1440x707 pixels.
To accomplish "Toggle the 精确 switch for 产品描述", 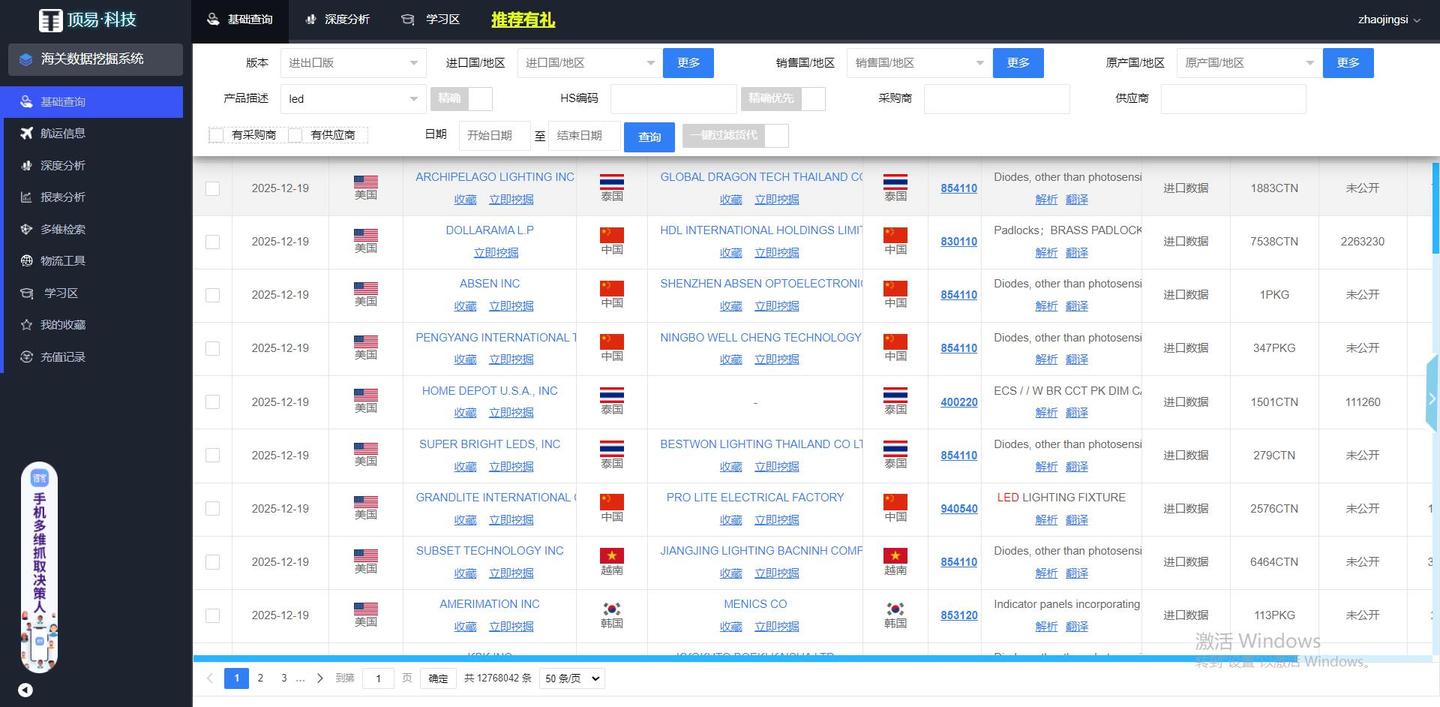I will tap(461, 99).
